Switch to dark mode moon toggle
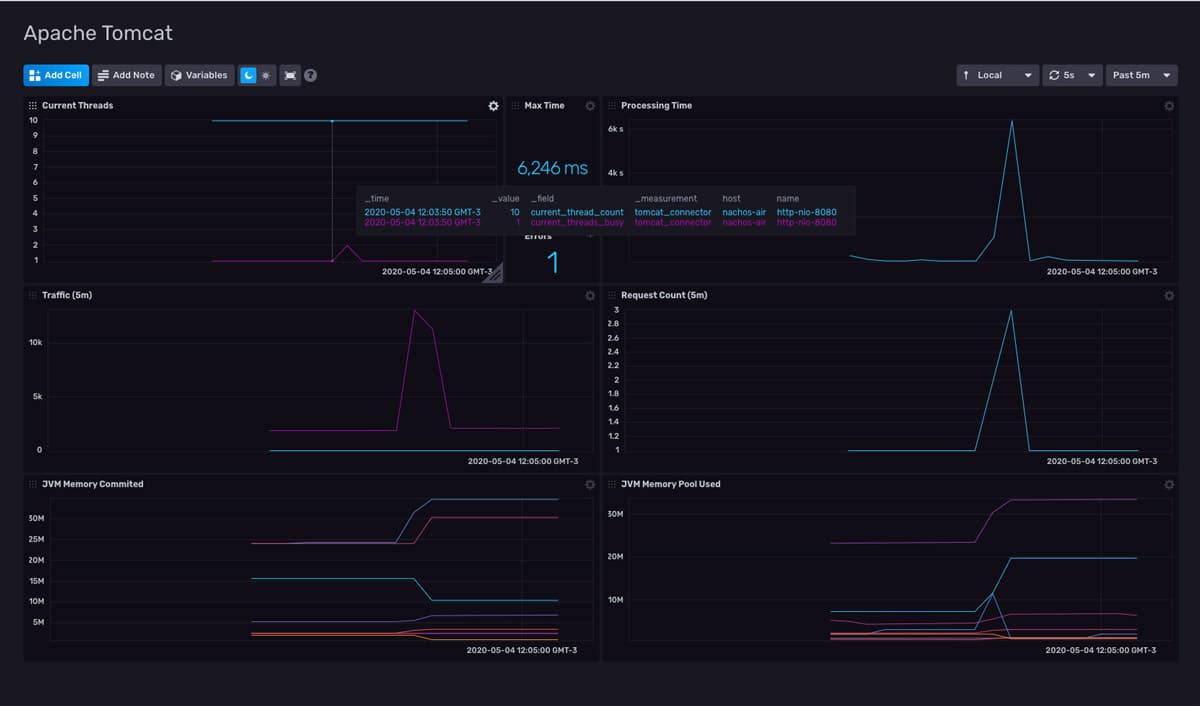 [x=249, y=75]
